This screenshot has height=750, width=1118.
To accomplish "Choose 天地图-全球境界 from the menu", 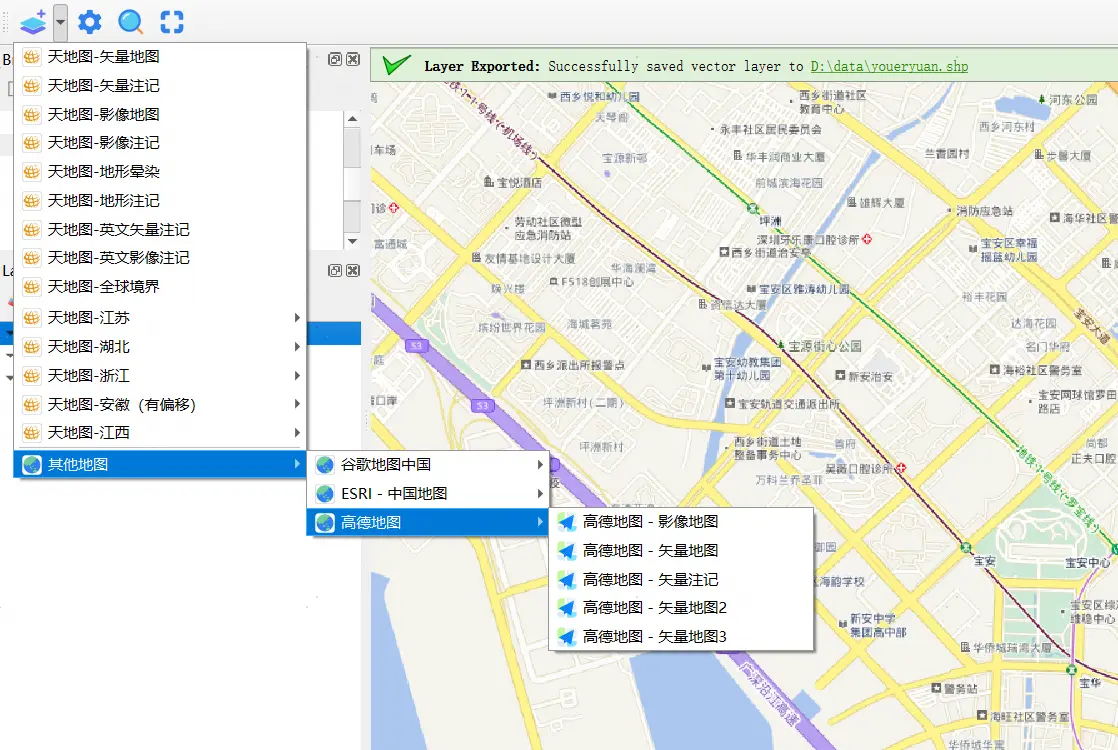I will tap(160, 287).
